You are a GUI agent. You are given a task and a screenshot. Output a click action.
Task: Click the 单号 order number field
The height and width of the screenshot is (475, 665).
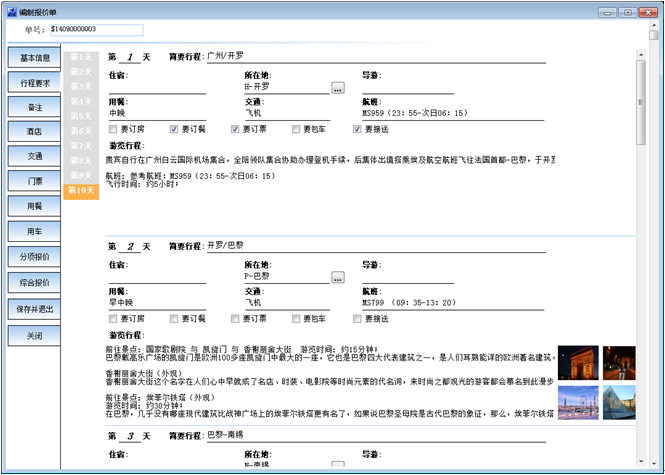(97, 30)
